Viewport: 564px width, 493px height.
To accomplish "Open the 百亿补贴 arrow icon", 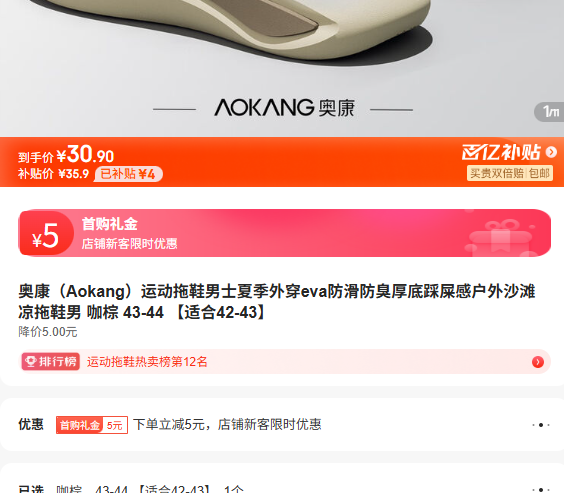I will (551, 152).
